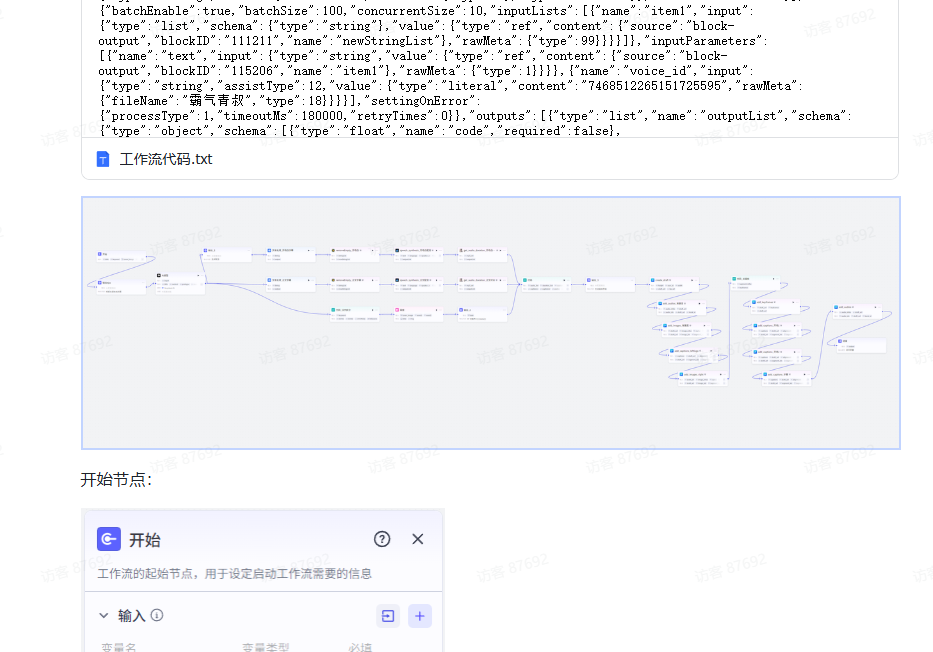Open help for the 开始 node
This screenshot has height=652, width=933.
(x=382, y=539)
